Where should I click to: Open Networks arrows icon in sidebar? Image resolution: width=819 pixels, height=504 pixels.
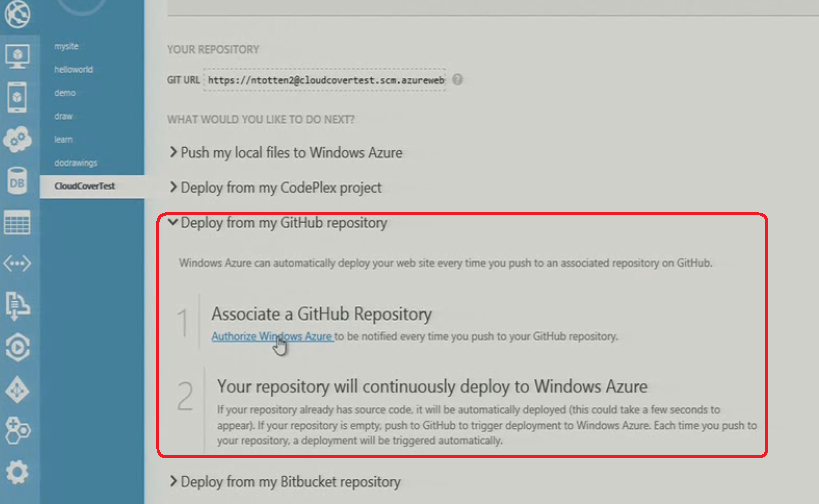pos(17,263)
